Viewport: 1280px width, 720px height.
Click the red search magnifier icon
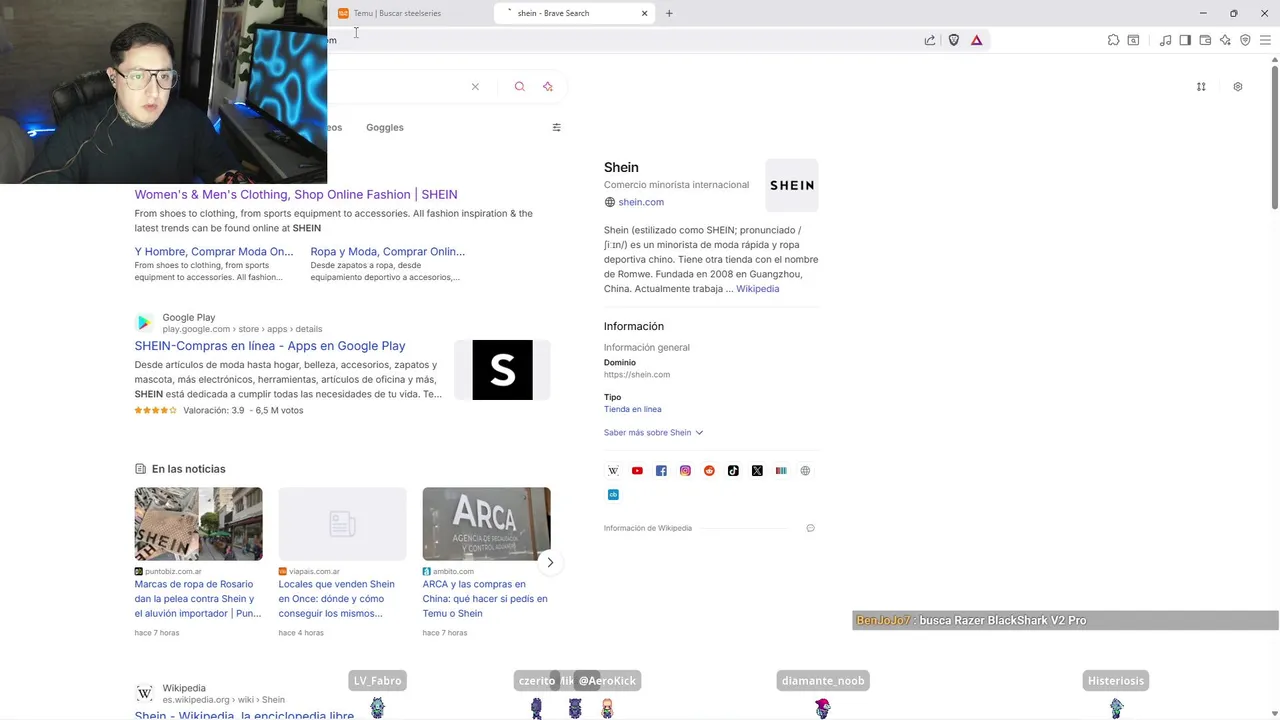click(x=520, y=87)
